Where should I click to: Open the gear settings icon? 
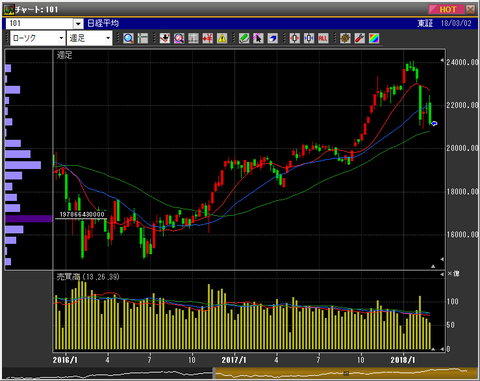(x=345, y=38)
